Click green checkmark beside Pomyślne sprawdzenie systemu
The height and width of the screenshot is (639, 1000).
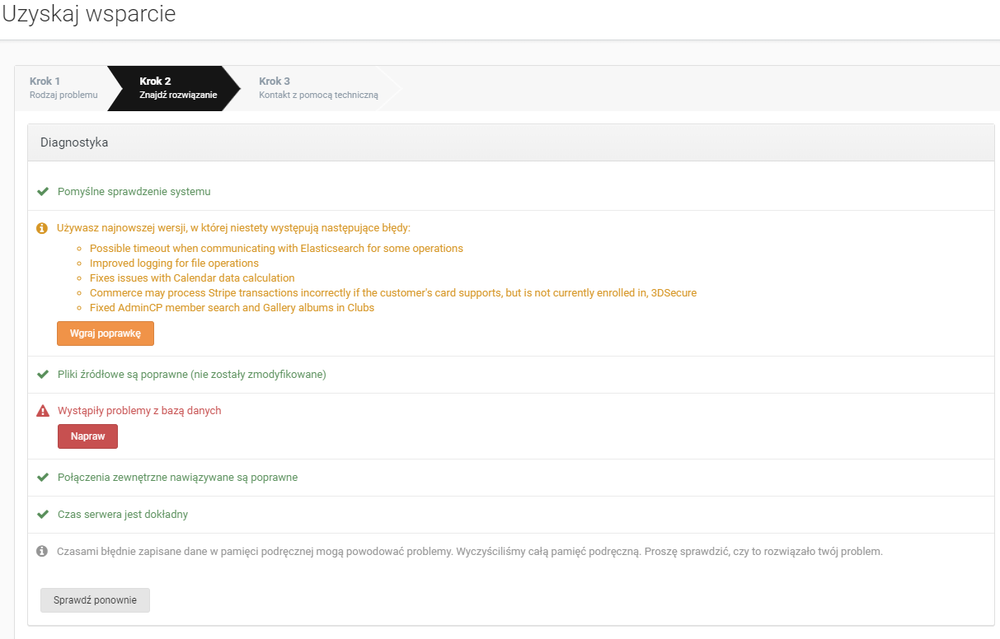(x=43, y=191)
